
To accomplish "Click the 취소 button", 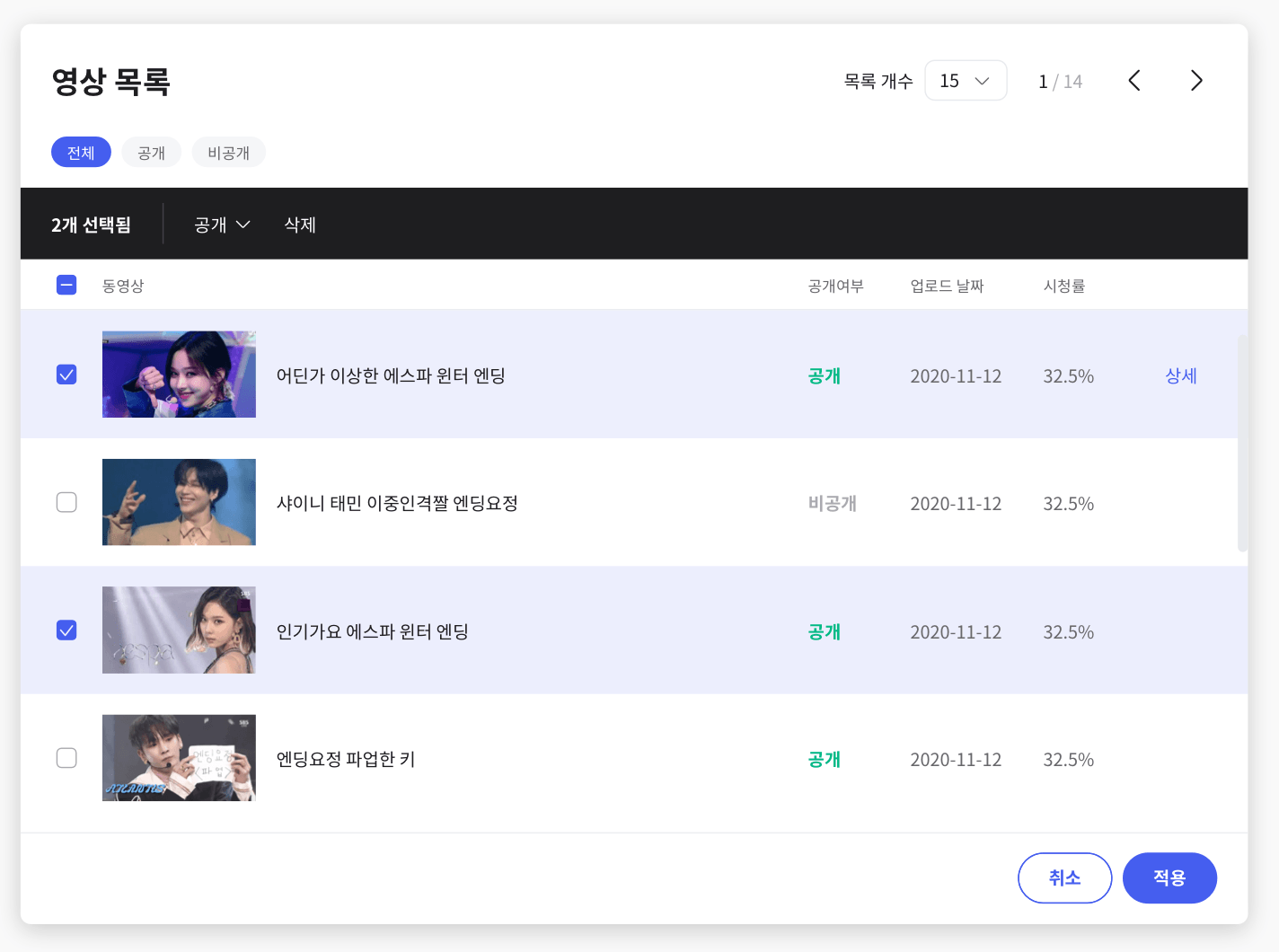I will pyautogui.click(x=1064, y=877).
